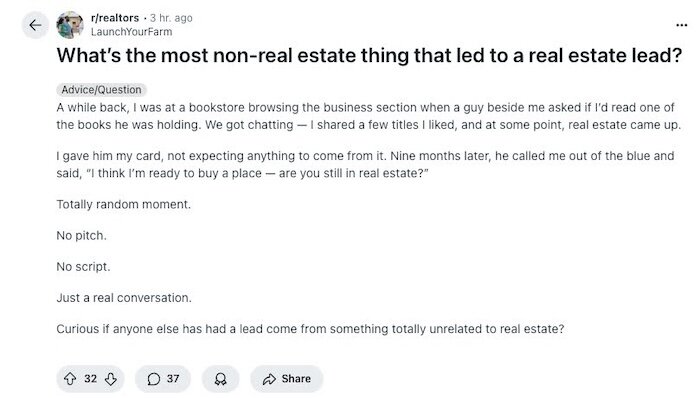Image resolution: width=700 pixels, height=398 pixels.
Task: Open the r/realtors community avatar
Action: click(x=70, y=25)
